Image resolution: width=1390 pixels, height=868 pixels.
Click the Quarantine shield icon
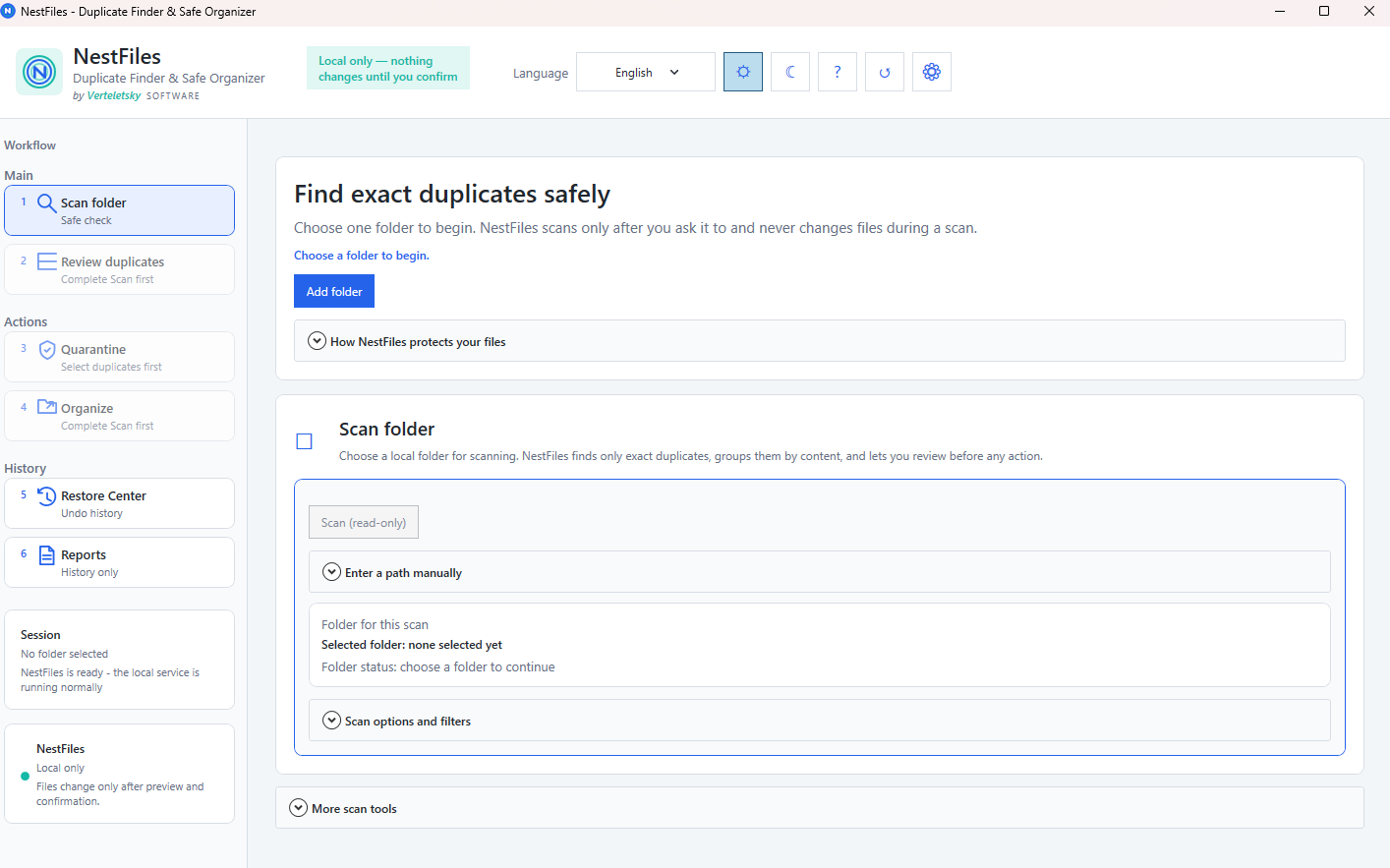coord(46,350)
